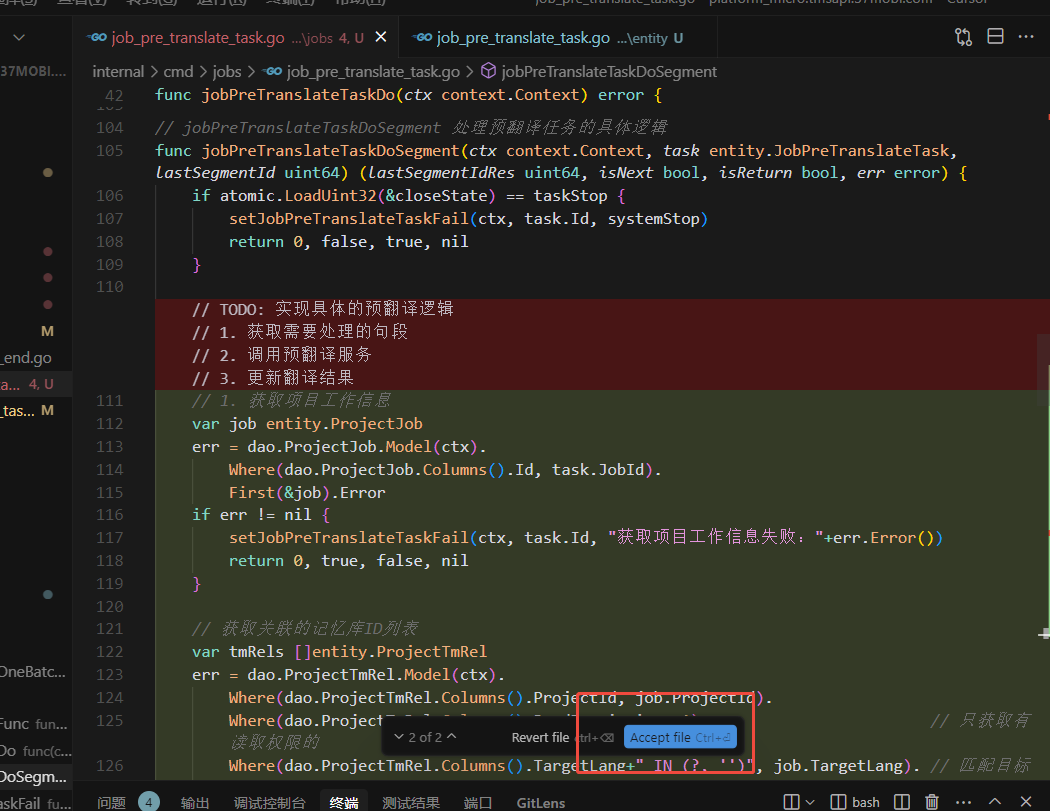Click 'cmd' breadcrumb segment
The image size is (1050, 811).
pos(178,72)
